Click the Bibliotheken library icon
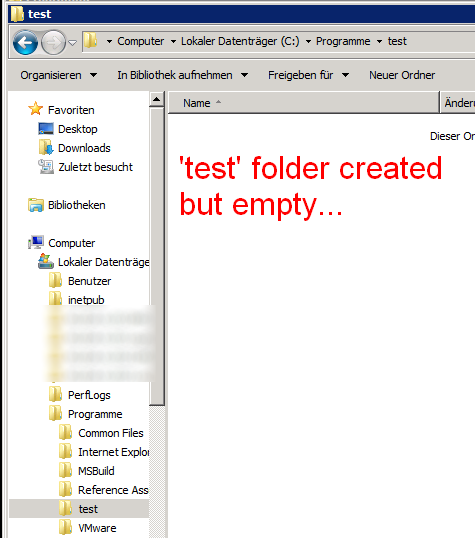Image resolution: width=475 pixels, height=538 pixels. (36, 205)
